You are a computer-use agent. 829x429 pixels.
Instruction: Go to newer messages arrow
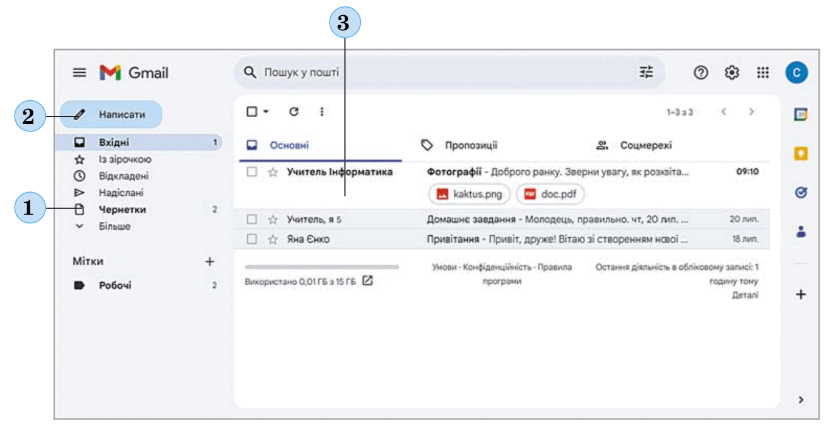tap(724, 112)
